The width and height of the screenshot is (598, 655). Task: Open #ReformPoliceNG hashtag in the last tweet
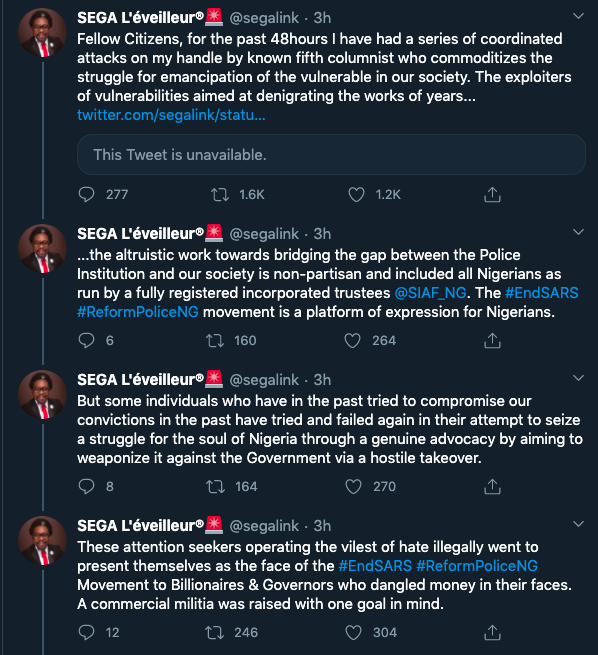477,566
